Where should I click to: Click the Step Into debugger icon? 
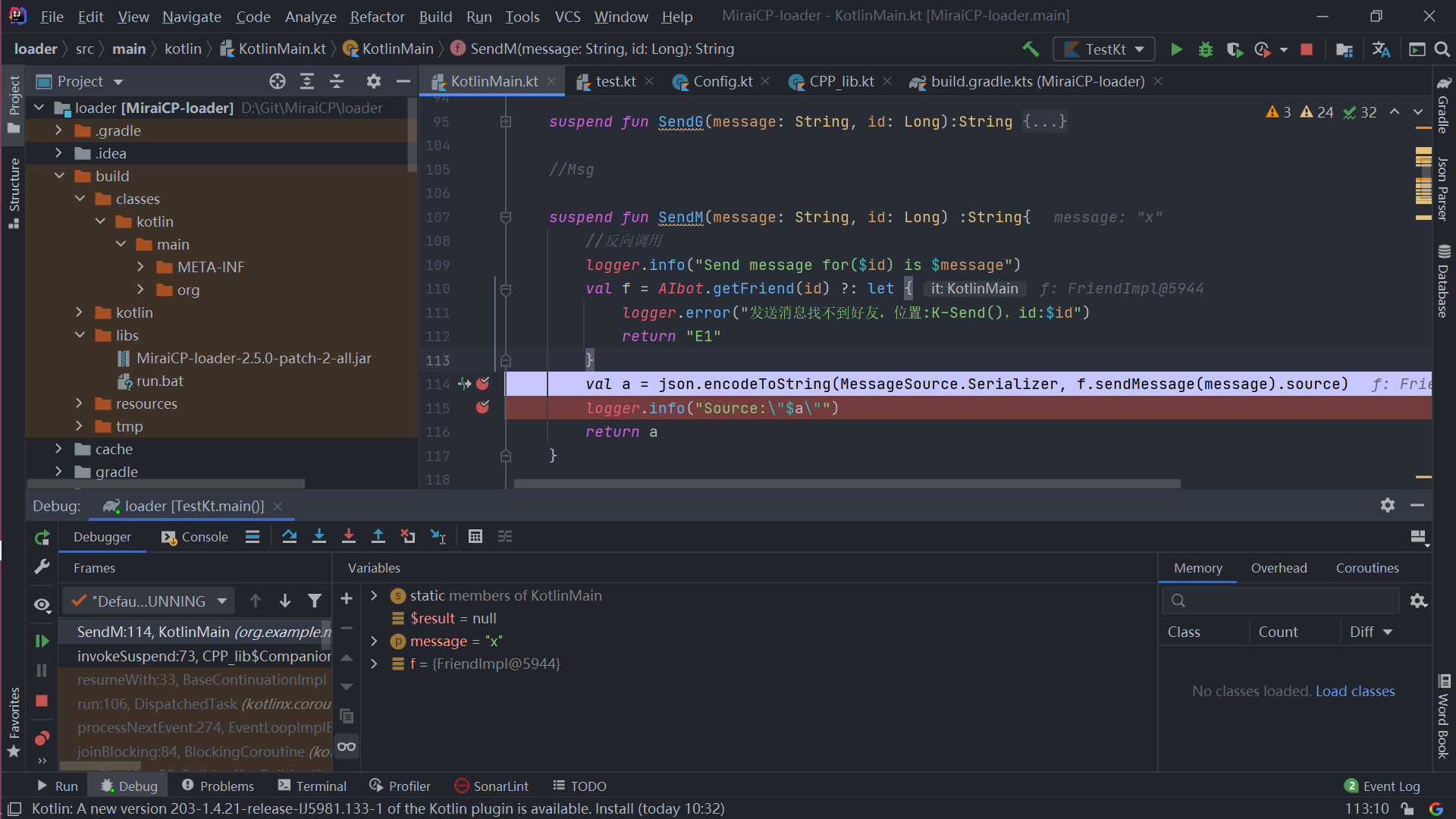(318, 536)
